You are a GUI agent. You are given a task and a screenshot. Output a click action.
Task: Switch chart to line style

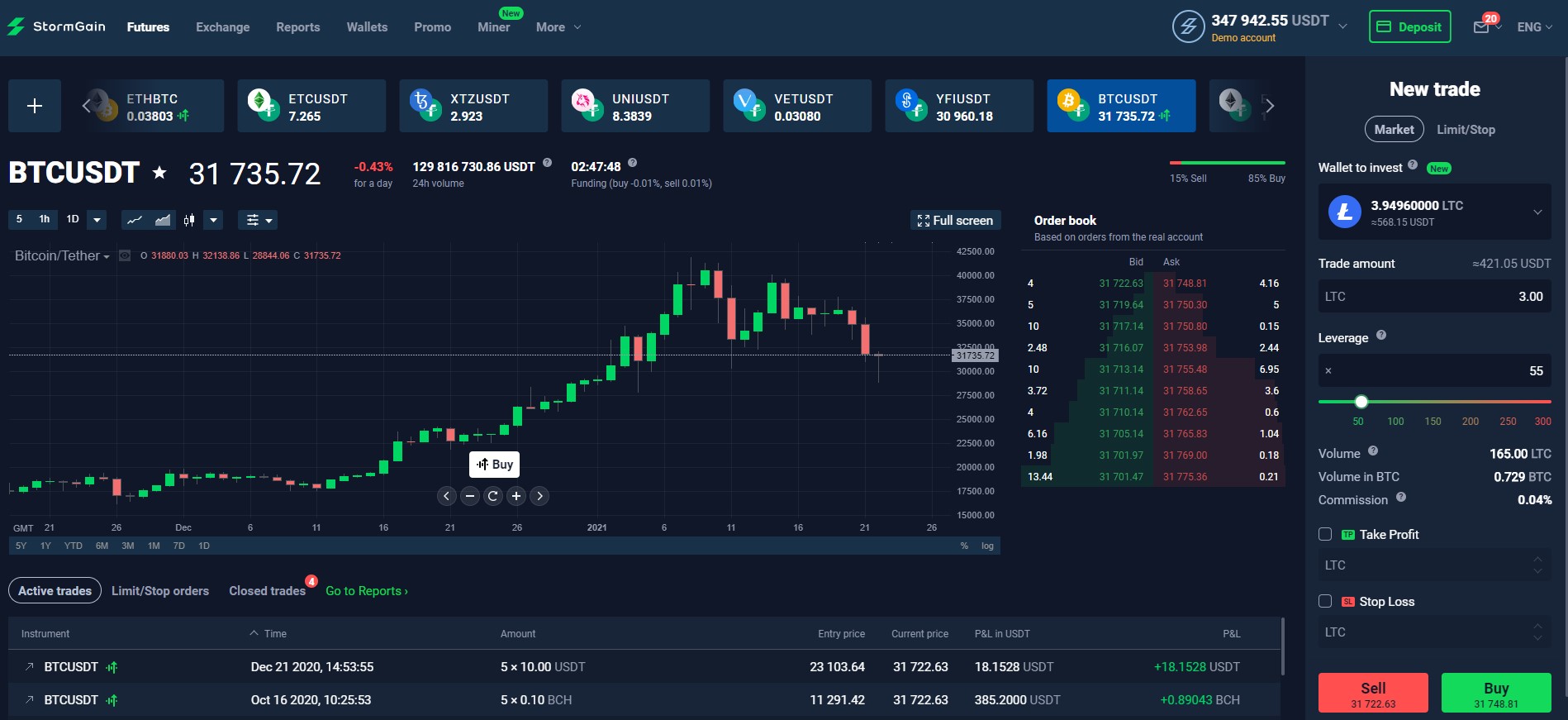click(135, 220)
